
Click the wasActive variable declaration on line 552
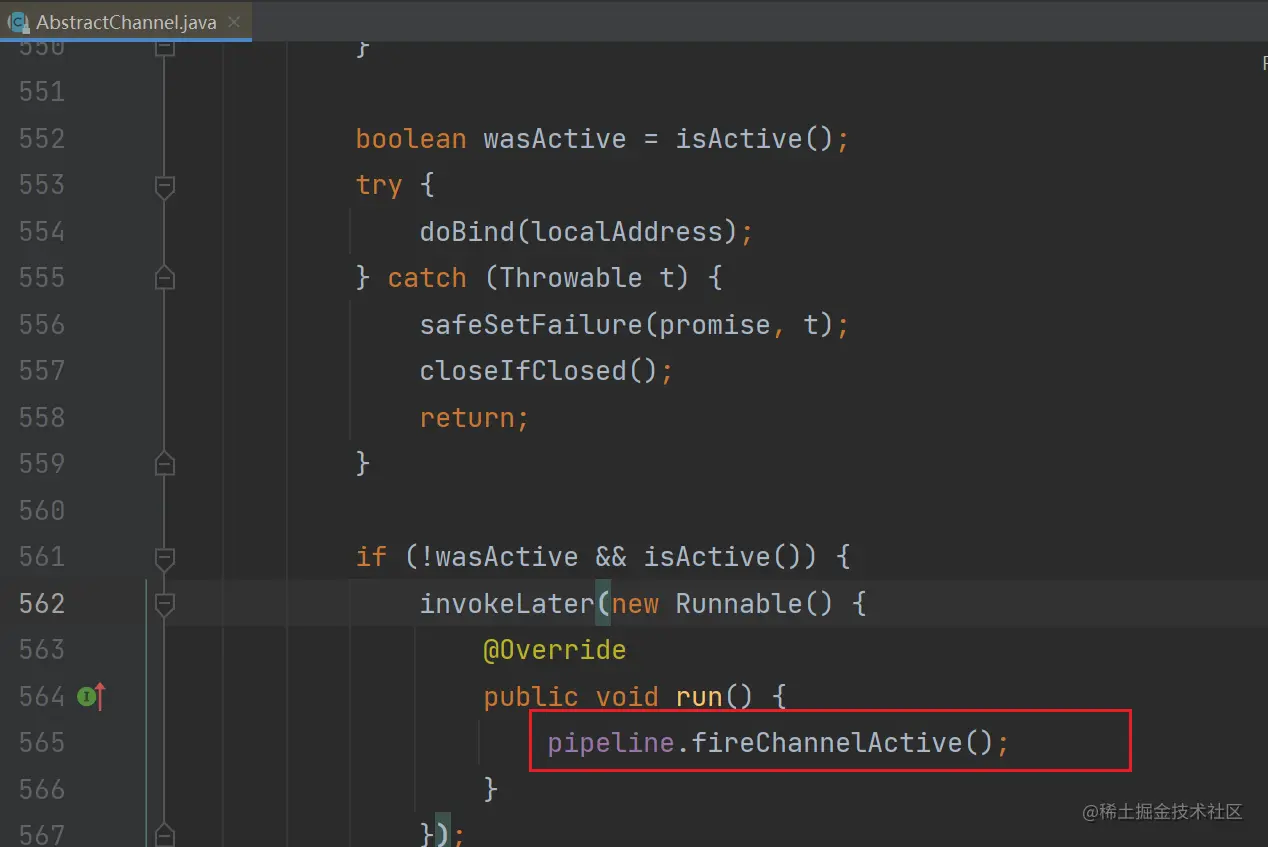(x=555, y=138)
